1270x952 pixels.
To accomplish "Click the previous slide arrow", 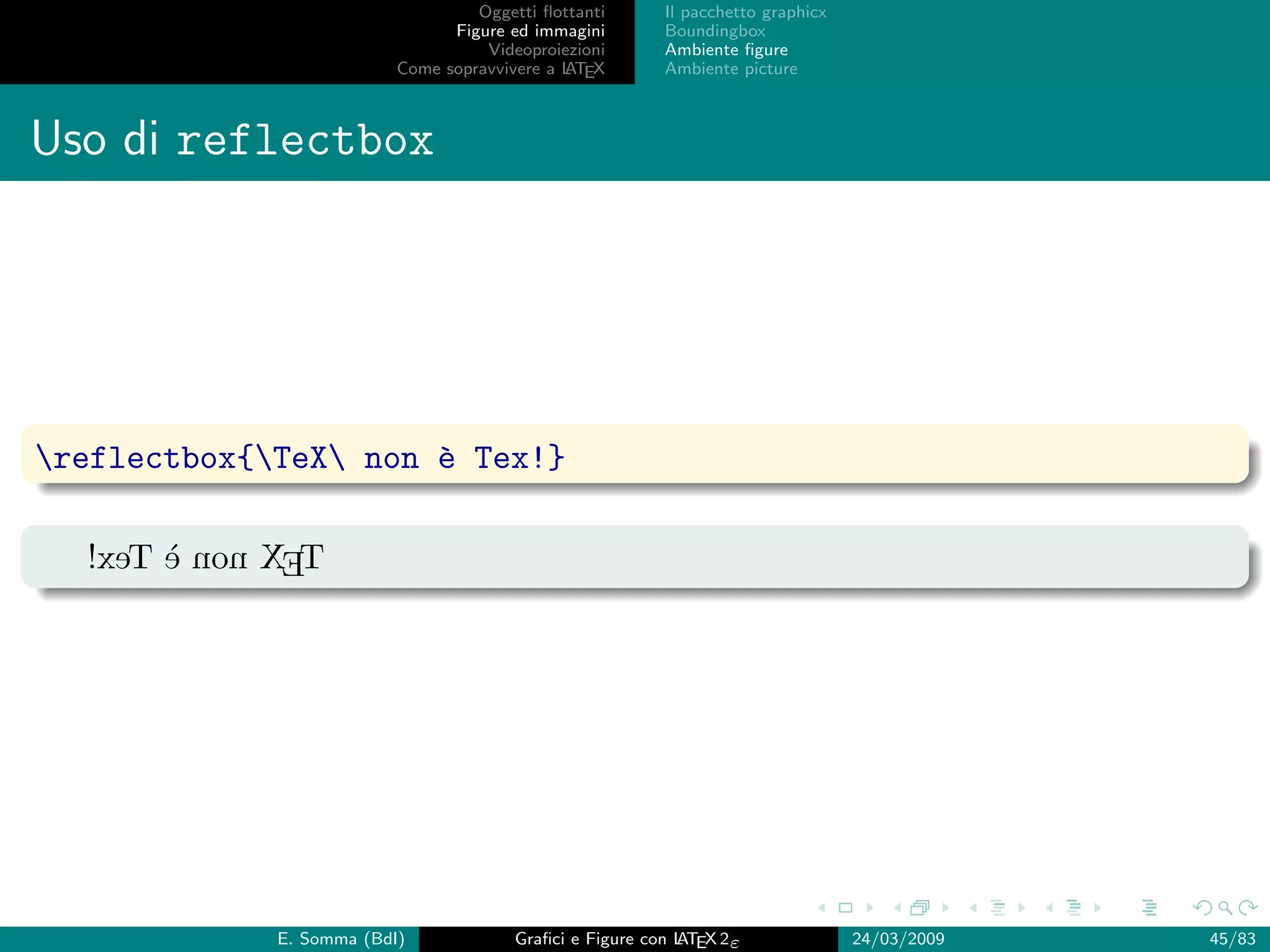I will pyautogui.click(x=822, y=908).
